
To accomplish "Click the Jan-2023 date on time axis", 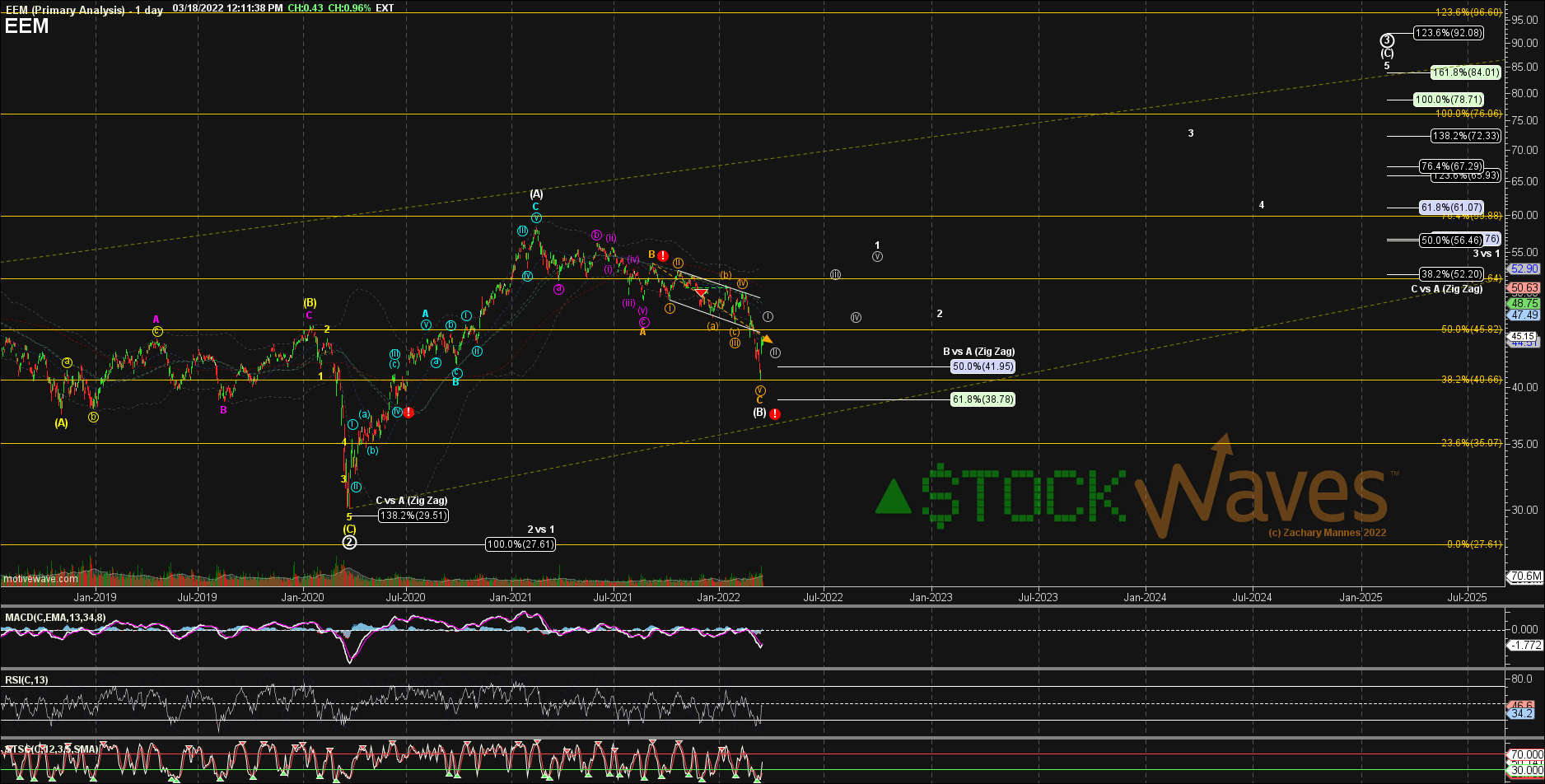I will (x=931, y=597).
